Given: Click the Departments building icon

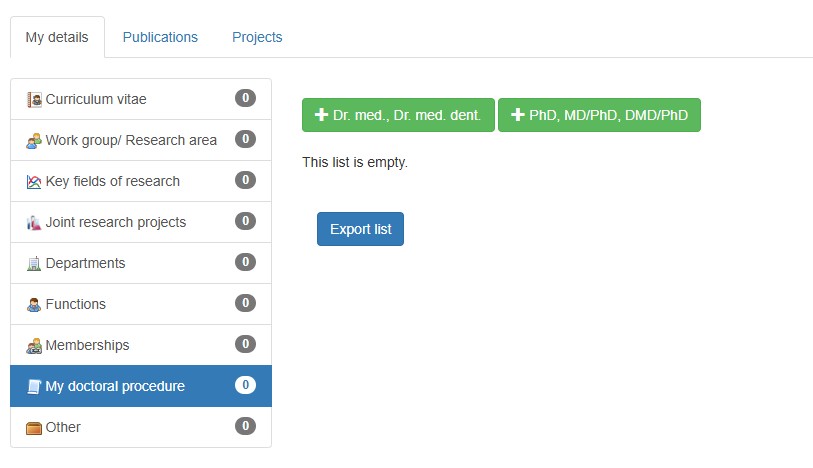Looking at the screenshot, I should (34, 263).
